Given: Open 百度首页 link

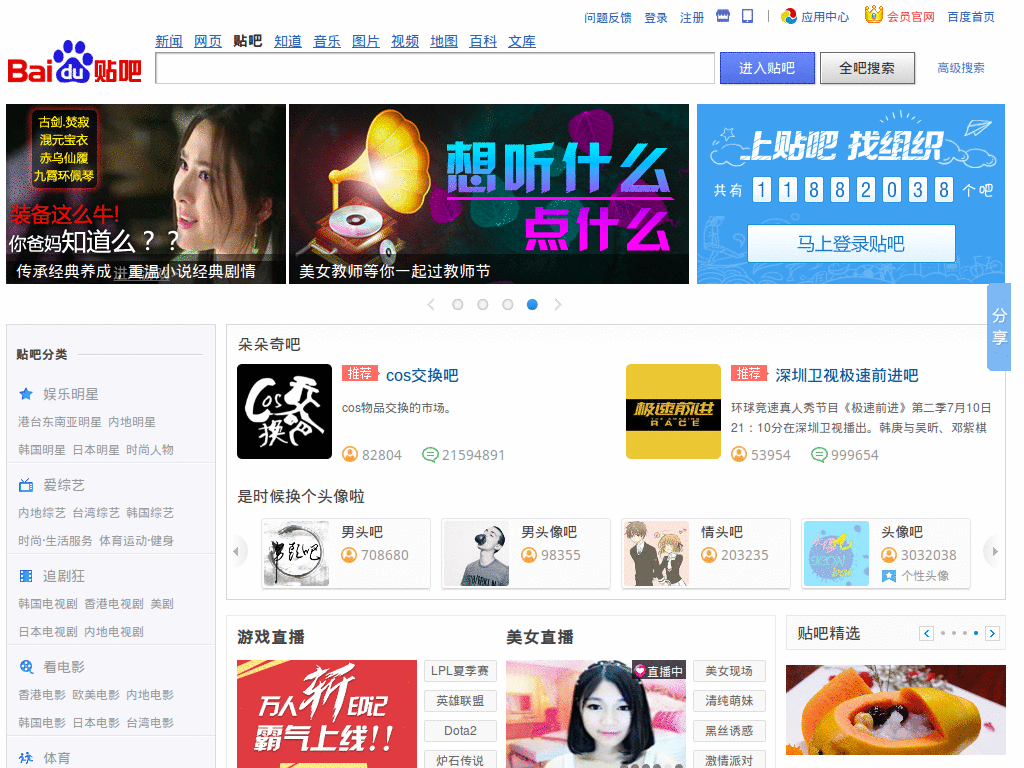Looking at the screenshot, I should [x=971, y=17].
